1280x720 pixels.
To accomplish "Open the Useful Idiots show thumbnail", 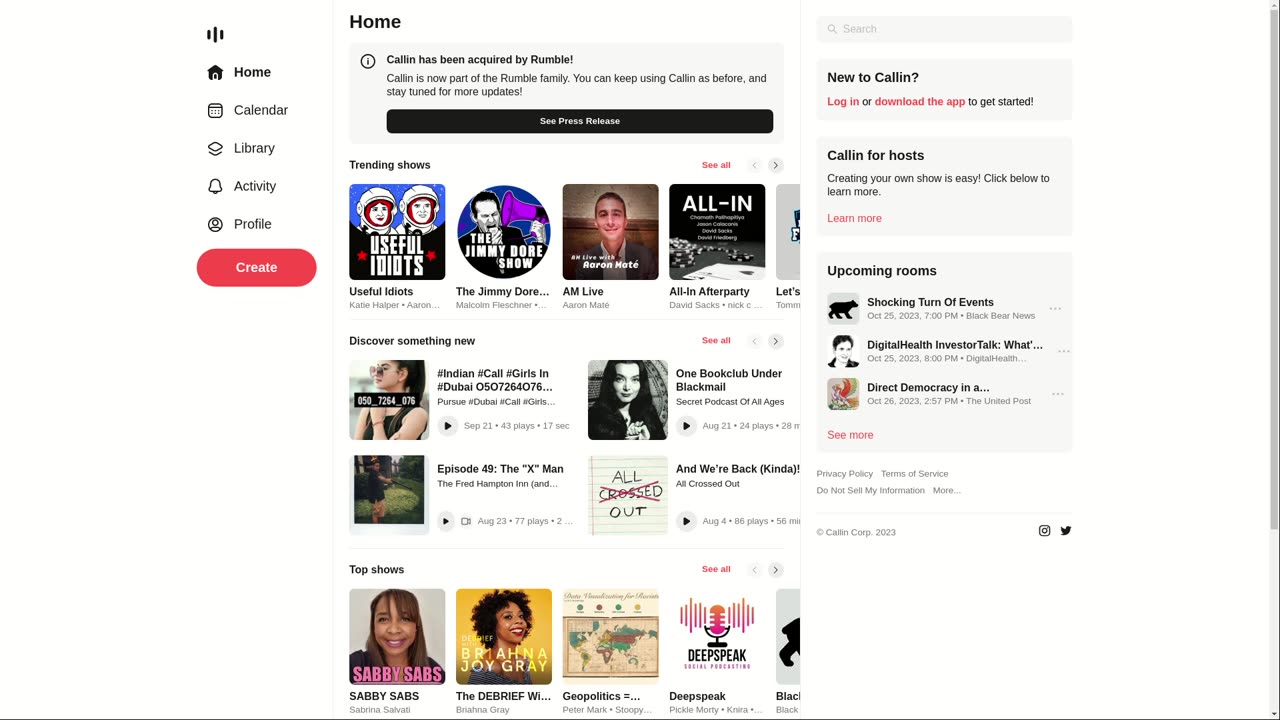I will (x=397, y=232).
